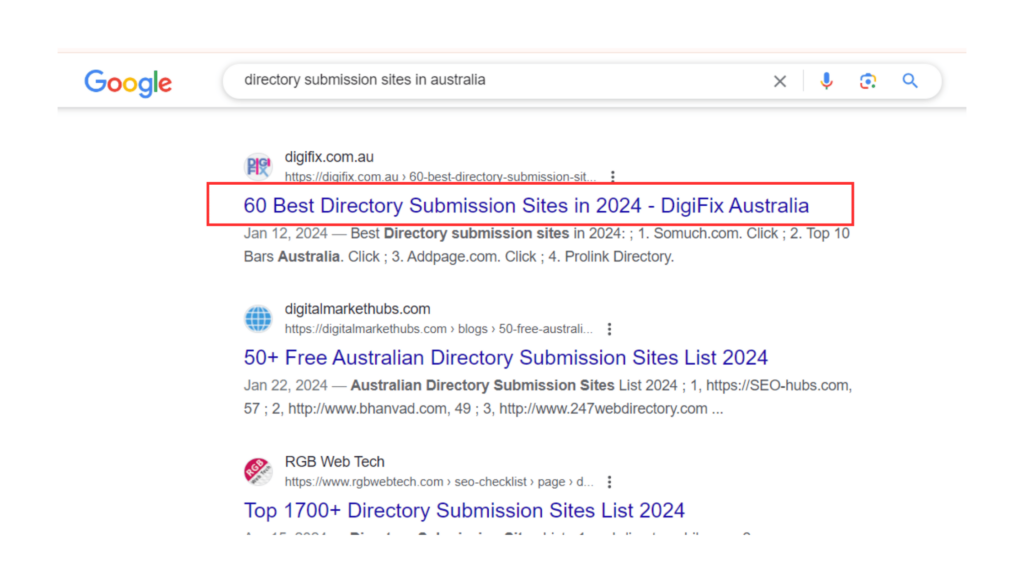Open the three-dot menu for the digifix.com.au result
The image size is (1024, 576).
[613, 176]
